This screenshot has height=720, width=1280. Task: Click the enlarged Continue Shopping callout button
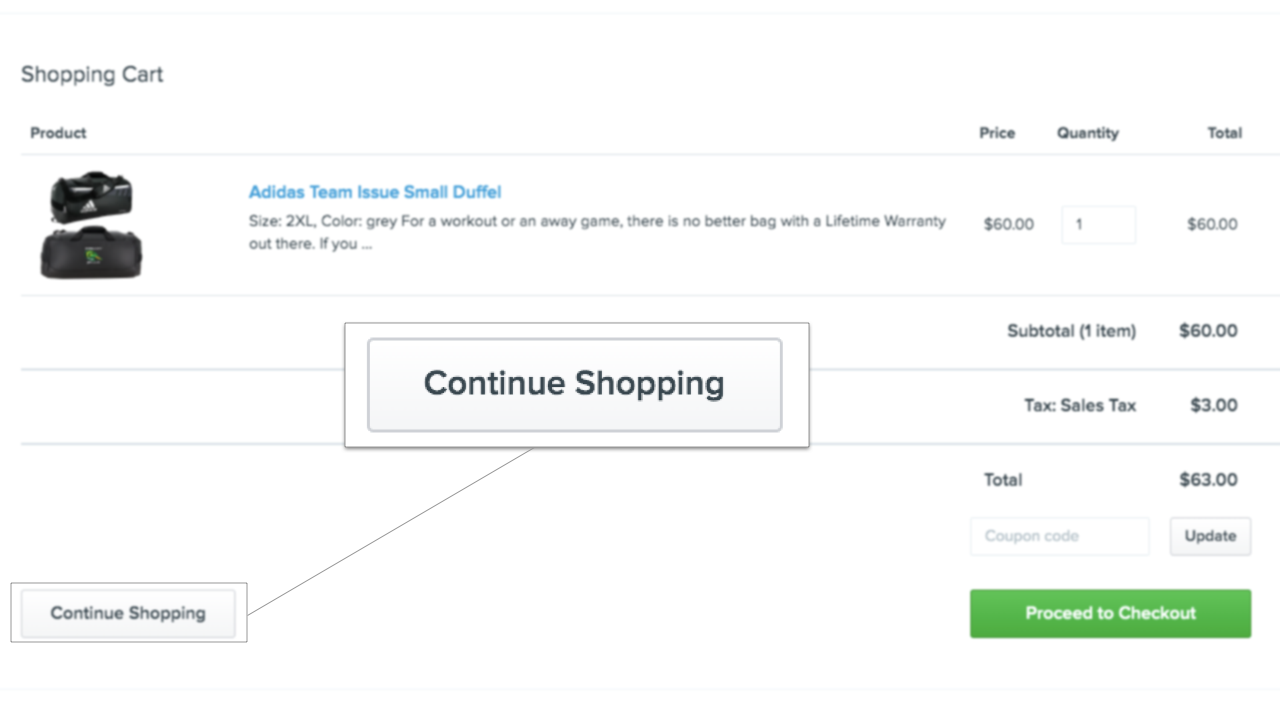click(x=574, y=385)
